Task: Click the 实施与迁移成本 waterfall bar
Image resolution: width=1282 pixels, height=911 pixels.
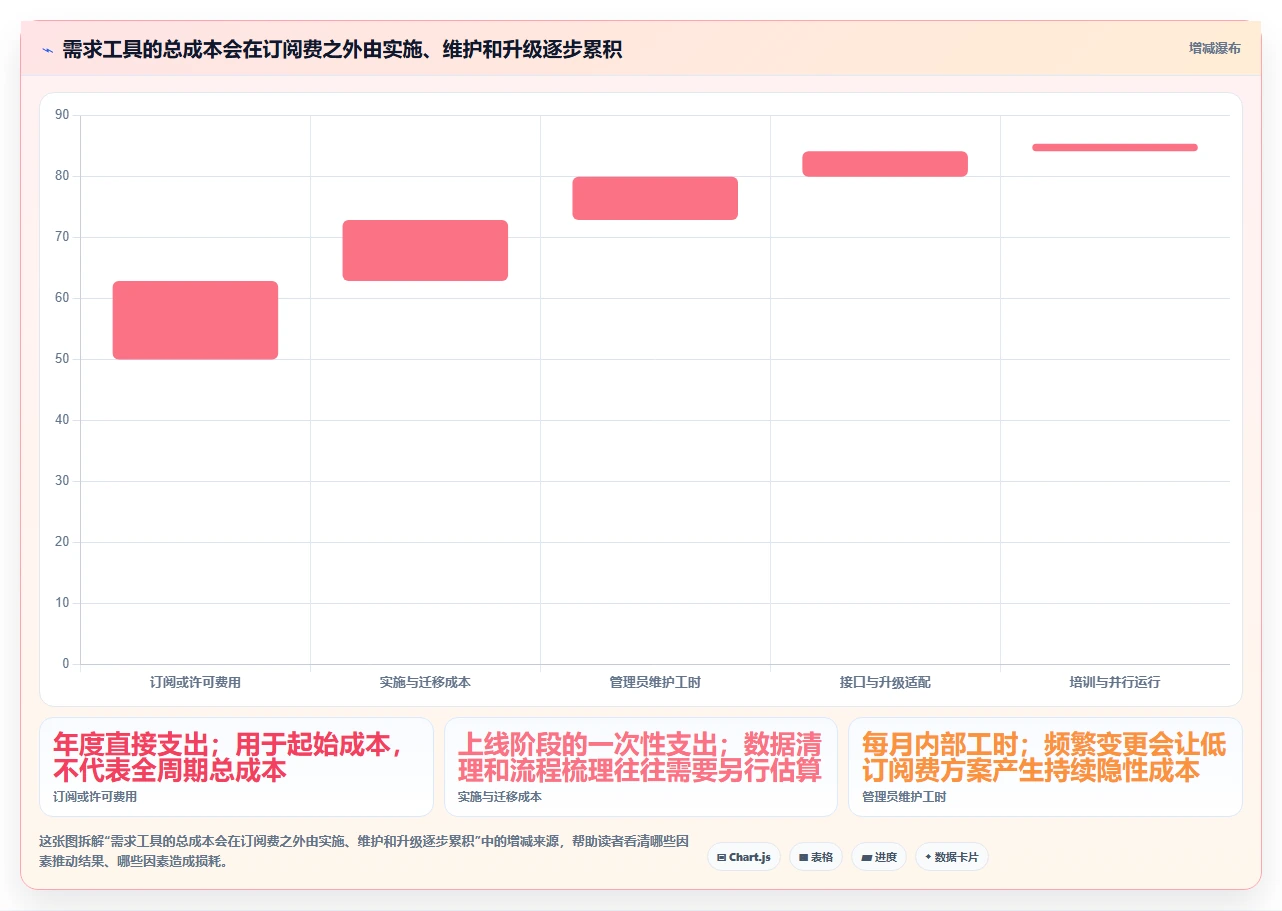Action: click(x=425, y=250)
